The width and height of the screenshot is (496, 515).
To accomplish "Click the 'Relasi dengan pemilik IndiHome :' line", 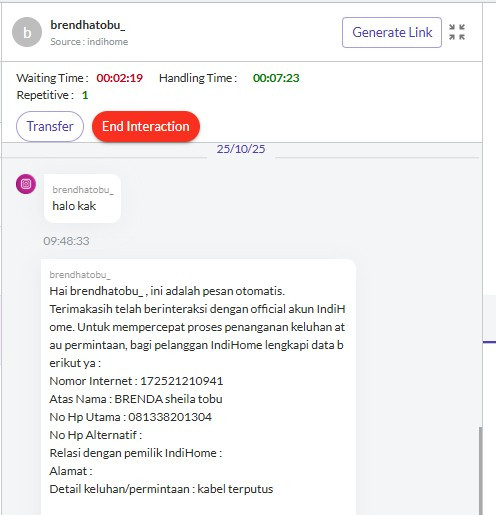I will point(136,453).
